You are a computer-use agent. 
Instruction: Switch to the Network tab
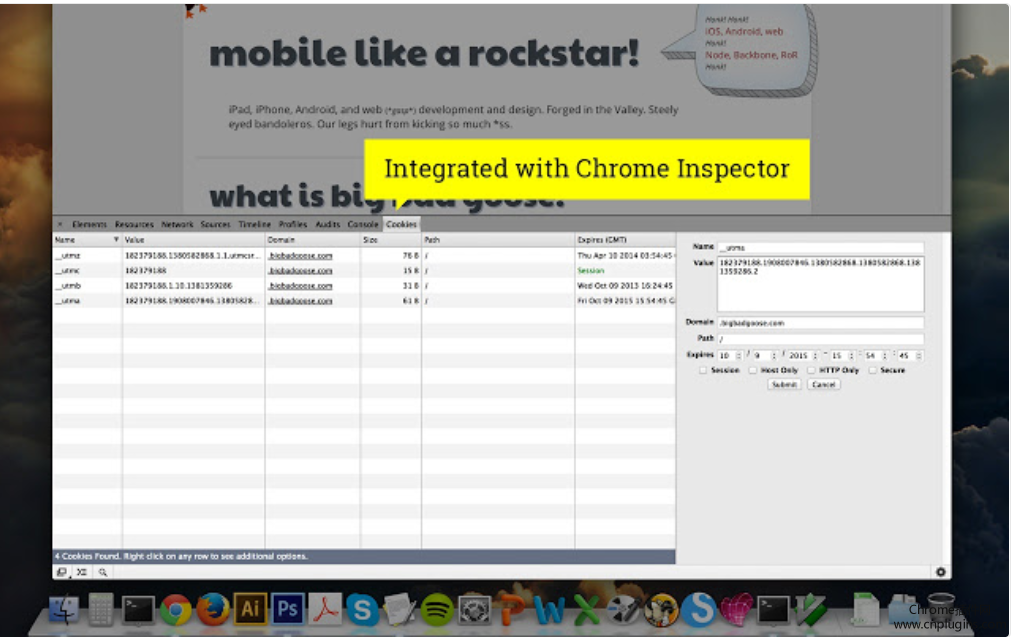pyautogui.click(x=177, y=224)
